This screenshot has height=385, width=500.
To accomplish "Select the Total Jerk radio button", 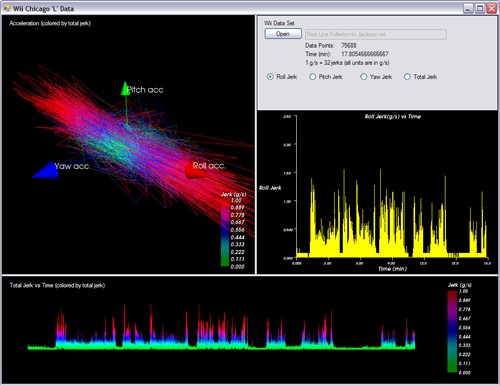I will click(407, 77).
